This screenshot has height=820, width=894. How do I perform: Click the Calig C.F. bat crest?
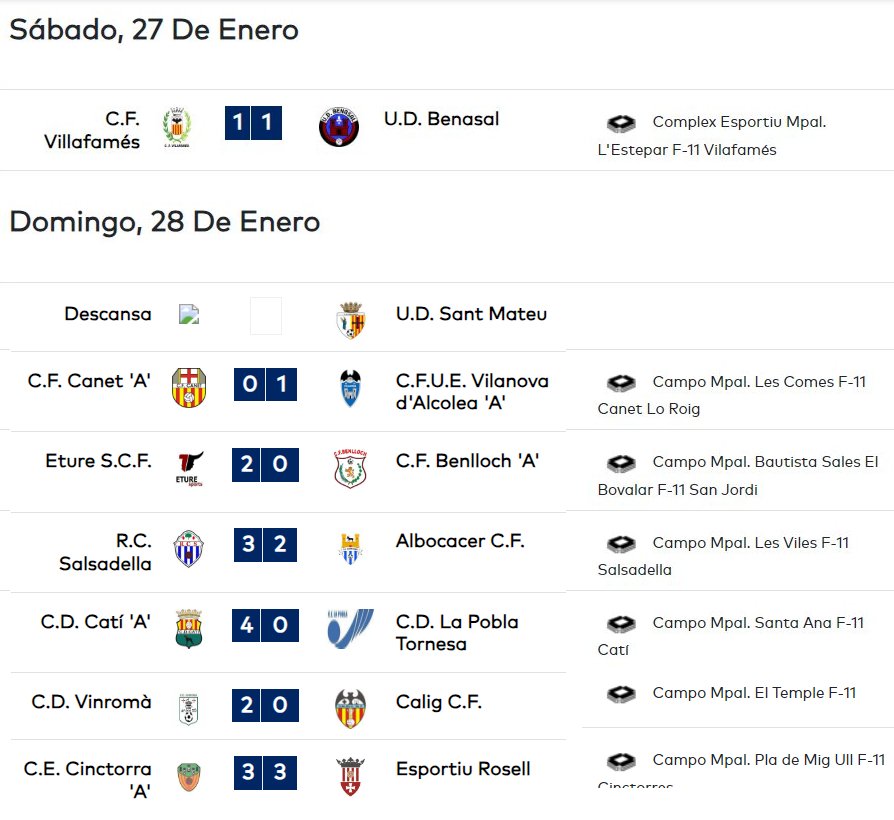(x=350, y=709)
